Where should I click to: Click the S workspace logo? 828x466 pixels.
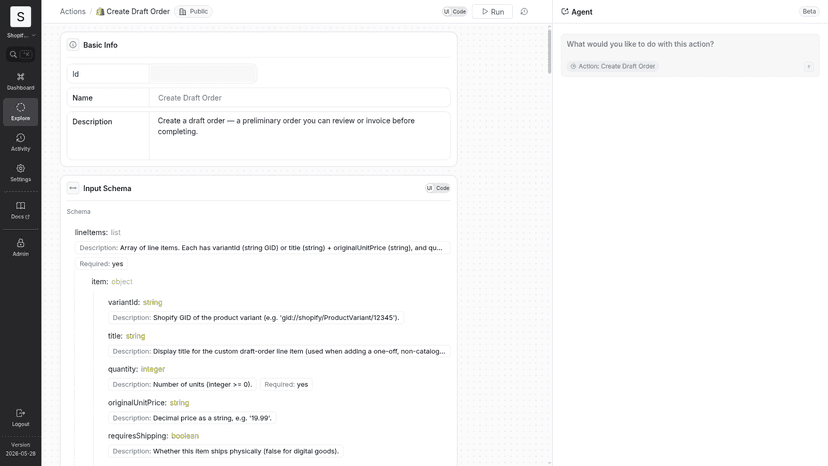point(21,17)
